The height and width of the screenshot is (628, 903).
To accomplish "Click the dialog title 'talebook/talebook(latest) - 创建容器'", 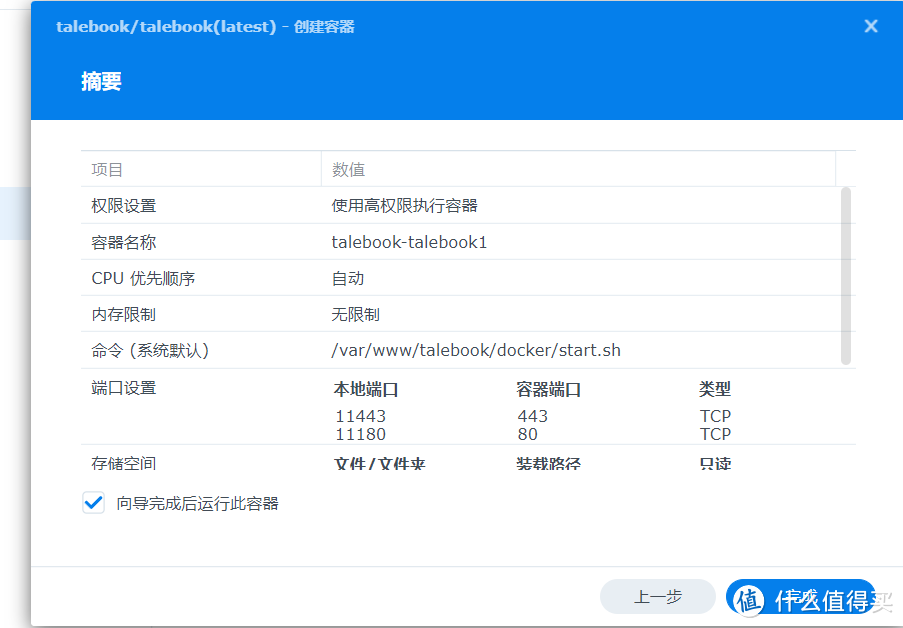I will 205,27.
